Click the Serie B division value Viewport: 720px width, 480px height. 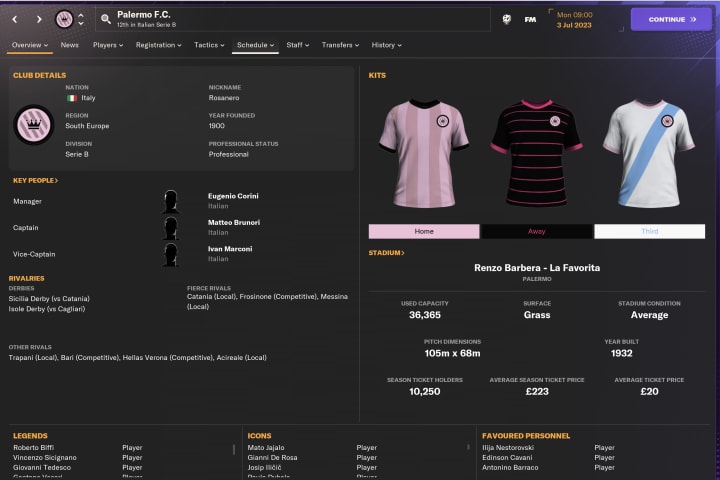77,154
